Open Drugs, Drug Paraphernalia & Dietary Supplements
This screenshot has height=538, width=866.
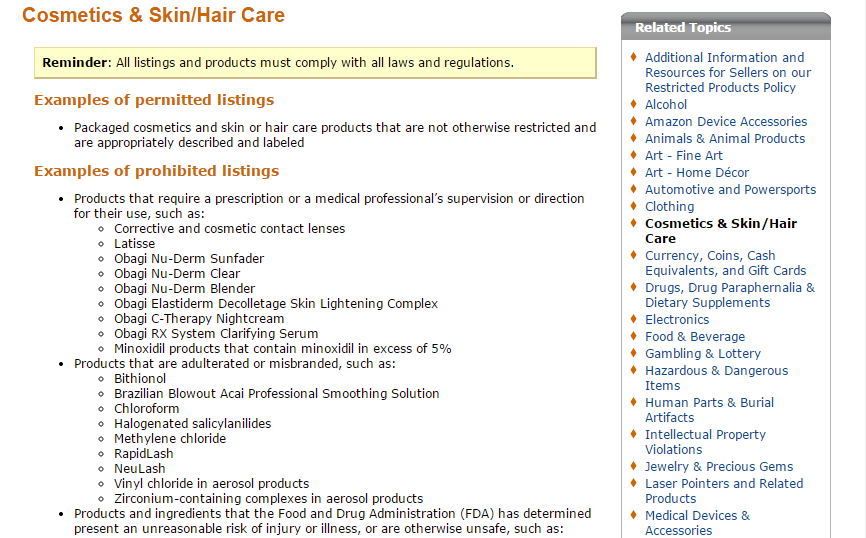pos(730,295)
